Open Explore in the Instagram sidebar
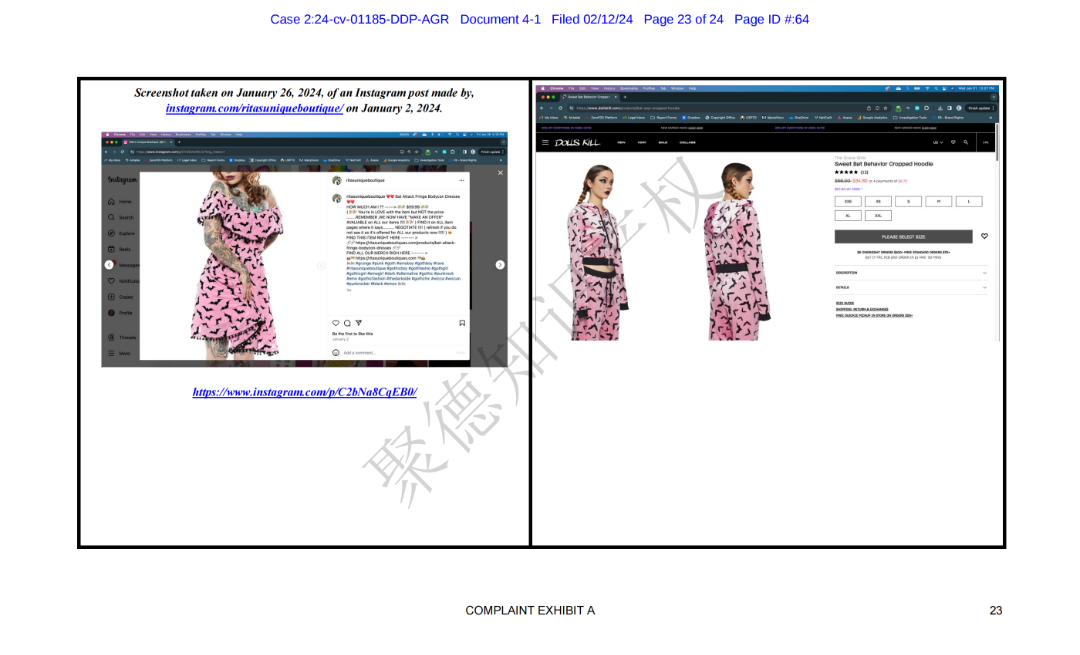The image size is (1080, 655). point(121,233)
